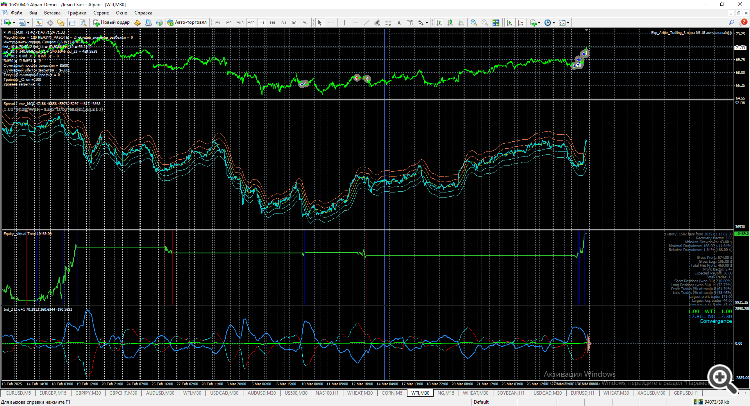750x406 pixels.
Task: Open the Справка menu
Action: click(x=143, y=13)
